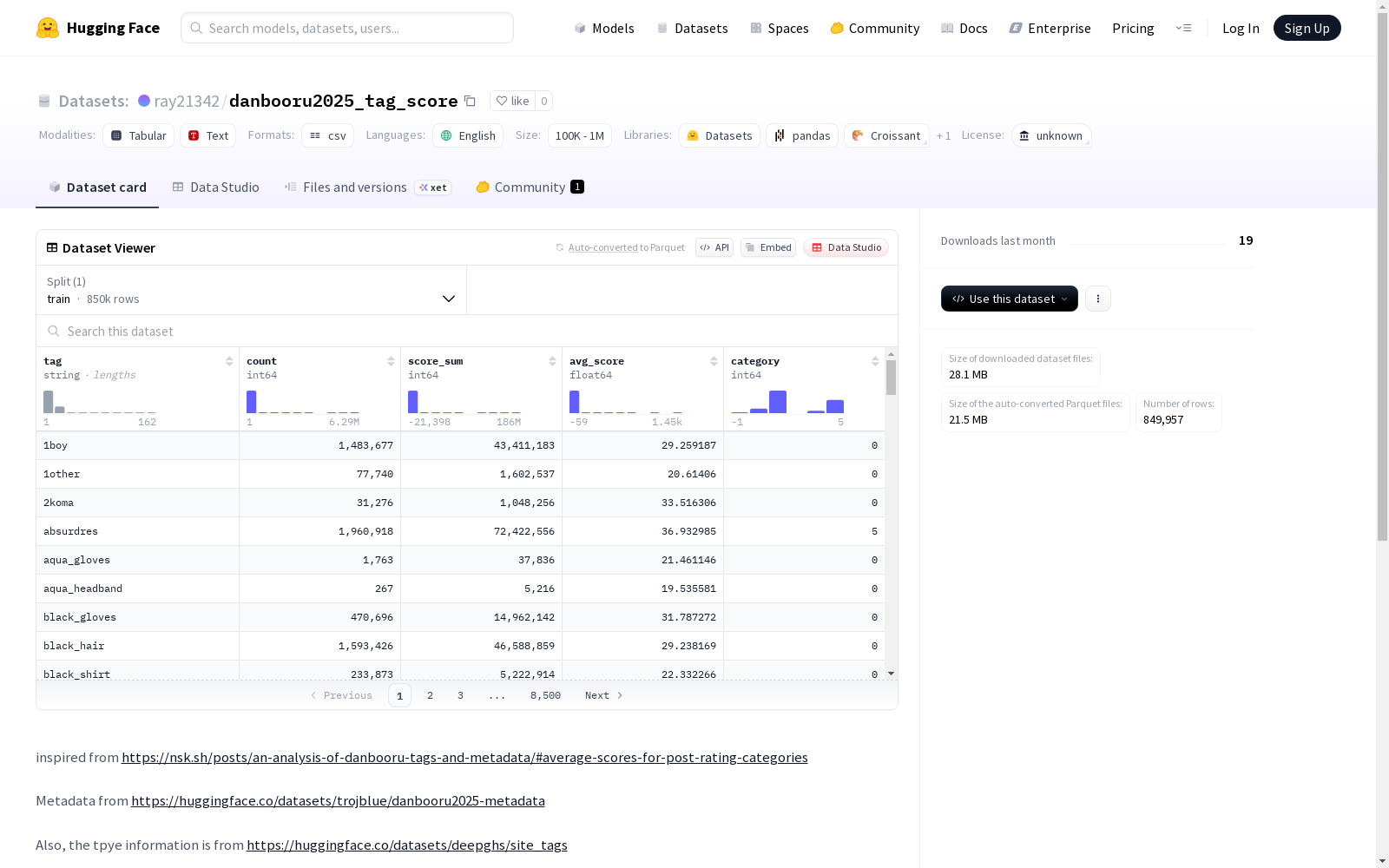Click the table vertical scrollbar thumb
This screenshot has width=1389, height=868.
891,378
